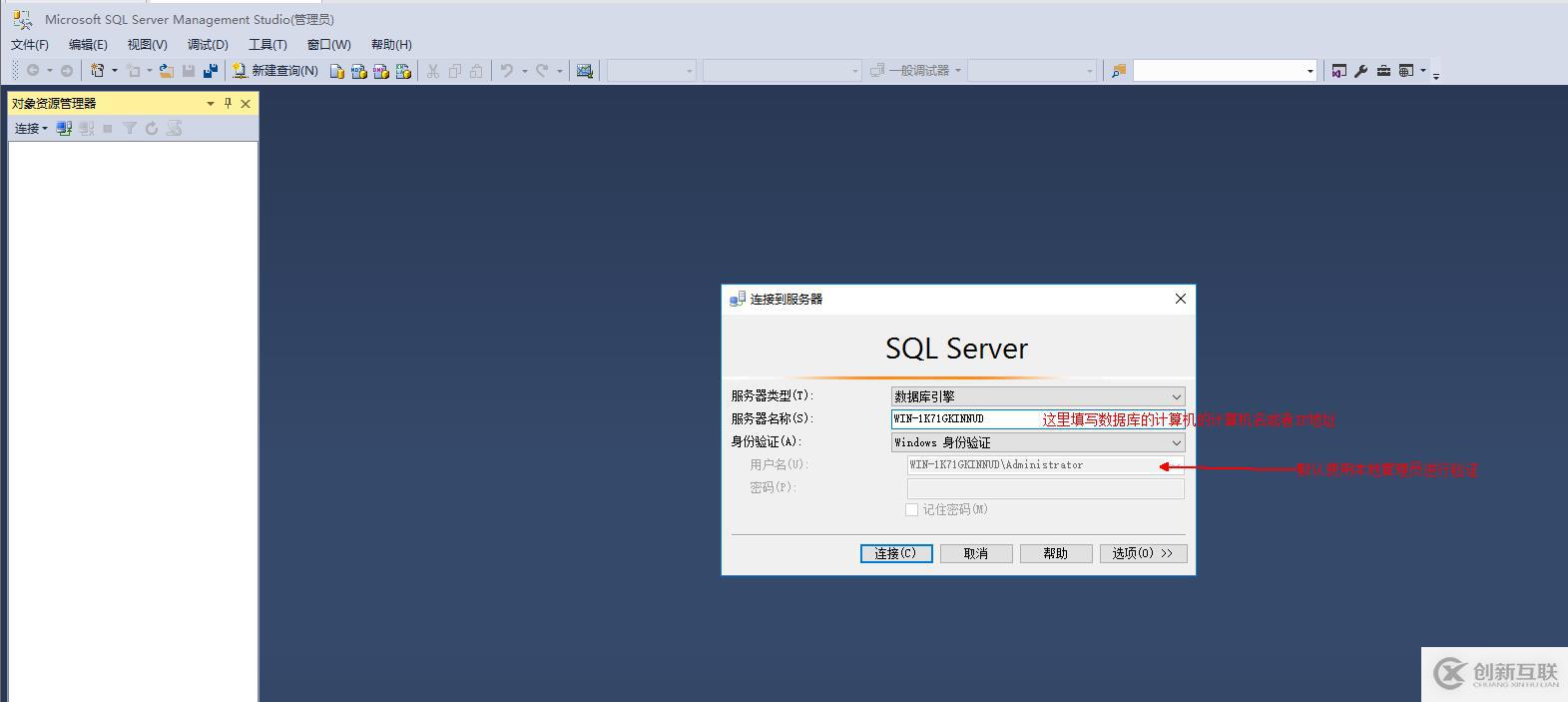Viewport: 1568px width, 702px height.
Task: Click the Object Explorer filter icon
Action: (130, 128)
